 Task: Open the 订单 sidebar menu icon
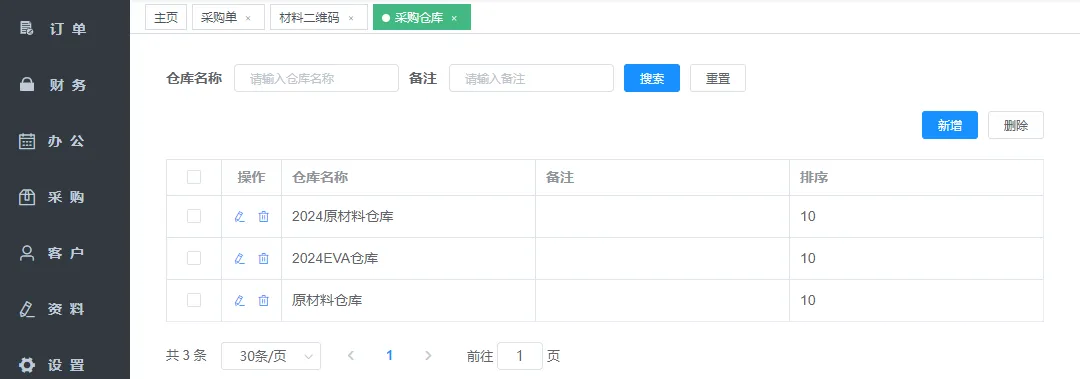26,29
